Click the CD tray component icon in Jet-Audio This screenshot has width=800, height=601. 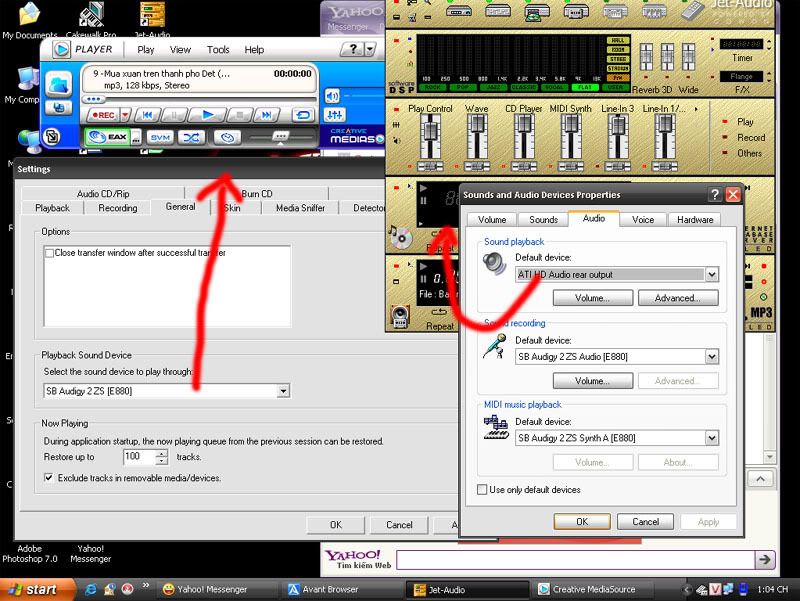537,11
